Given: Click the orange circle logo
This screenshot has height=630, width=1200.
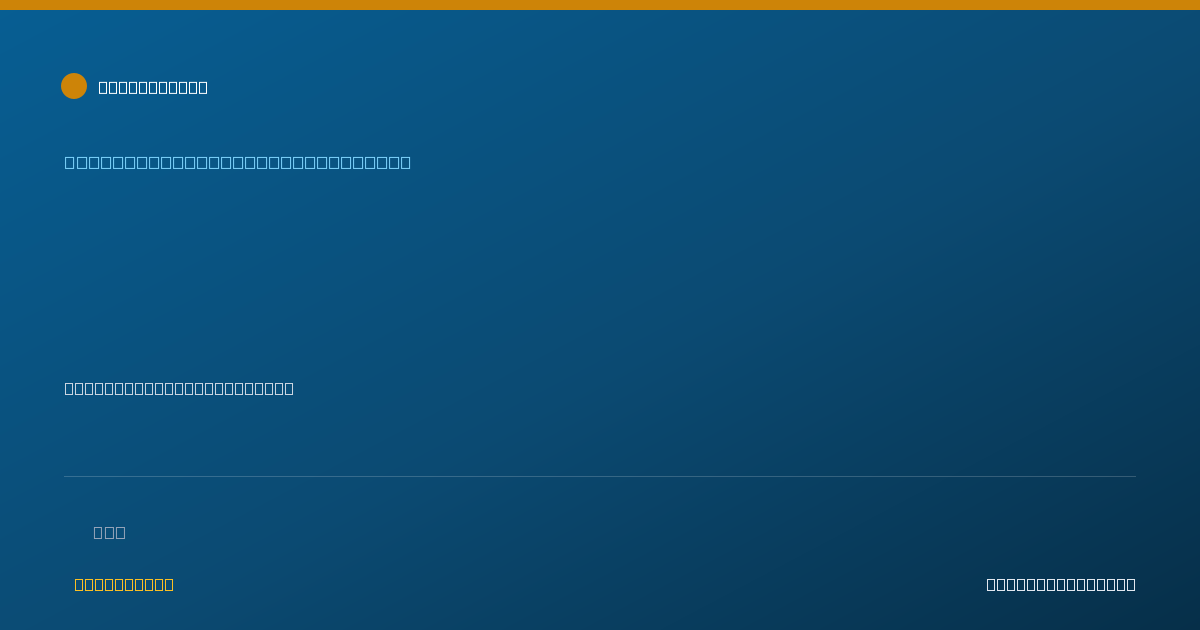Looking at the screenshot, I should click(x=74, y=86).
